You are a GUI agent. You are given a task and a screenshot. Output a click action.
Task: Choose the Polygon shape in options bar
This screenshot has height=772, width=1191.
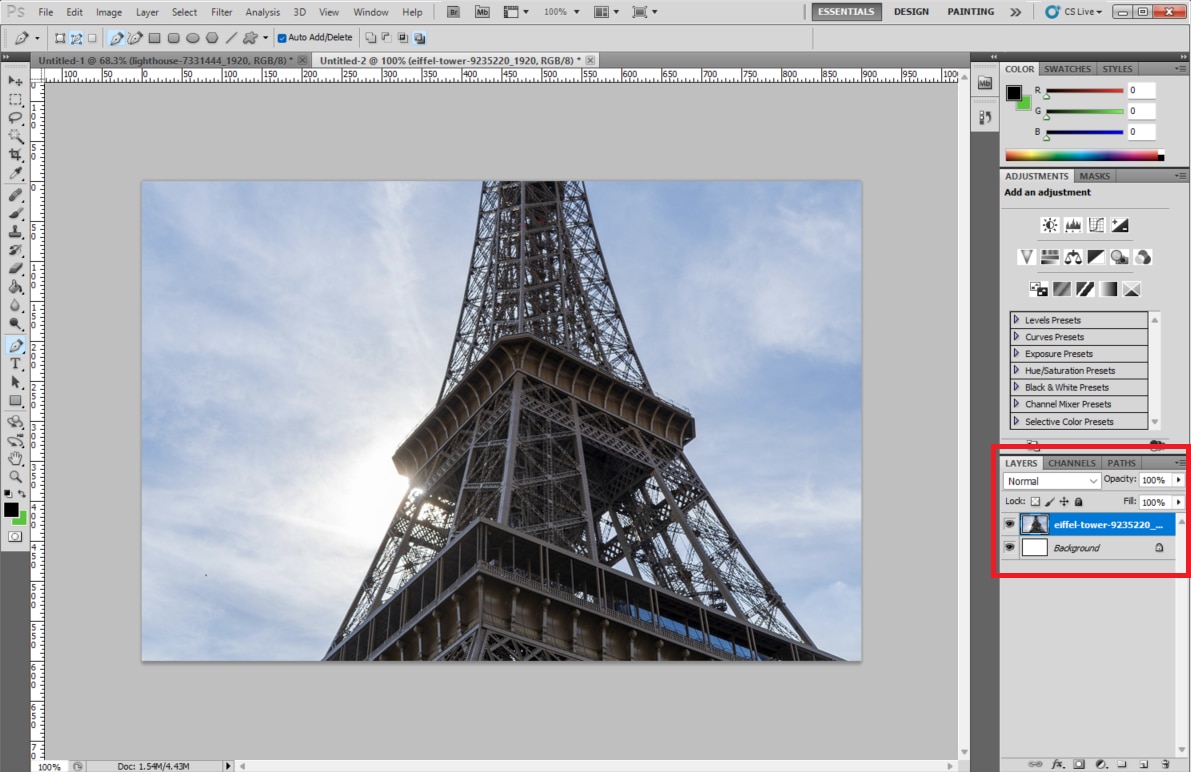click(x=212, y=37)
